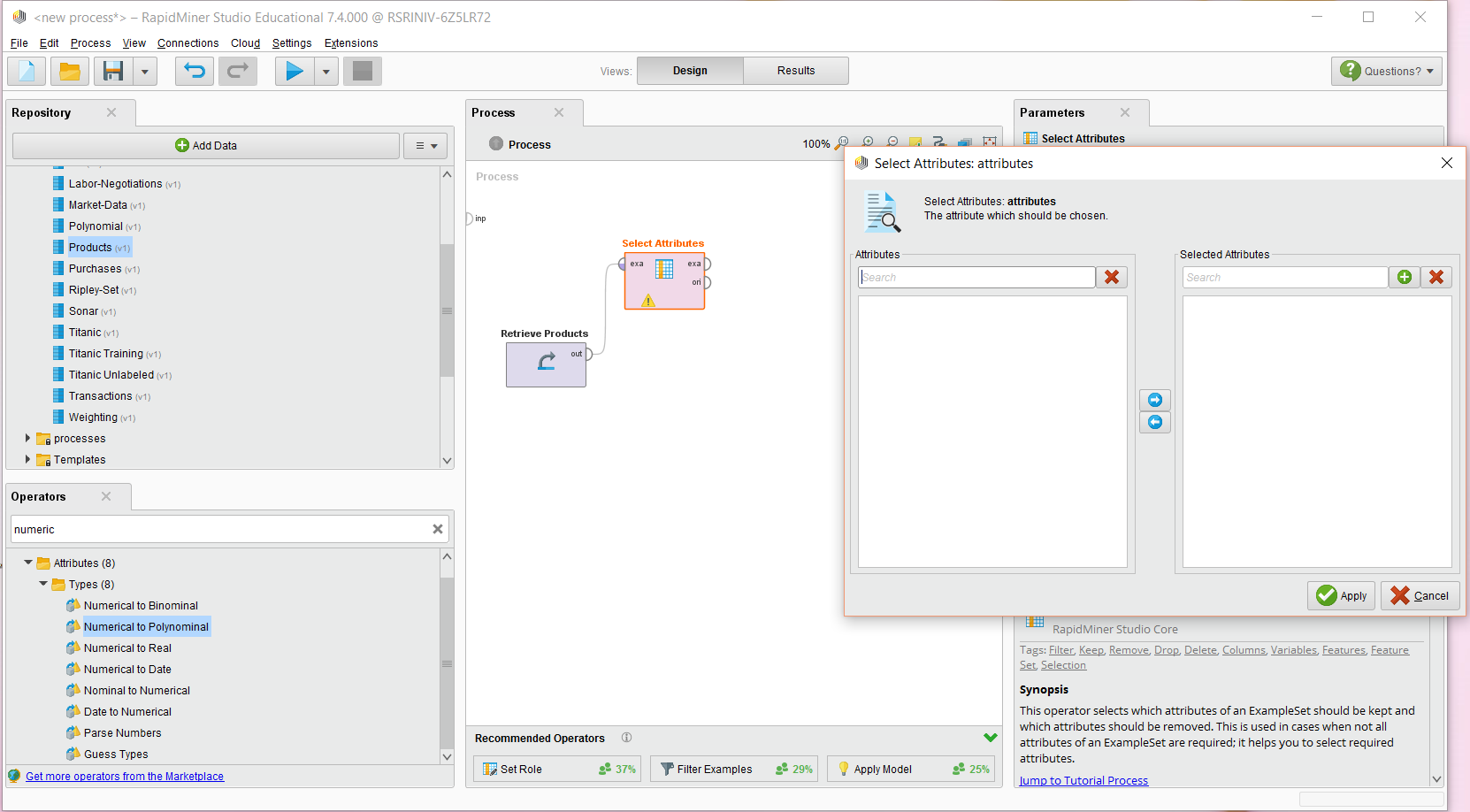The image size is (1470, 812).
Task: Open the Edit menu
Action: (x=50, y=42)
